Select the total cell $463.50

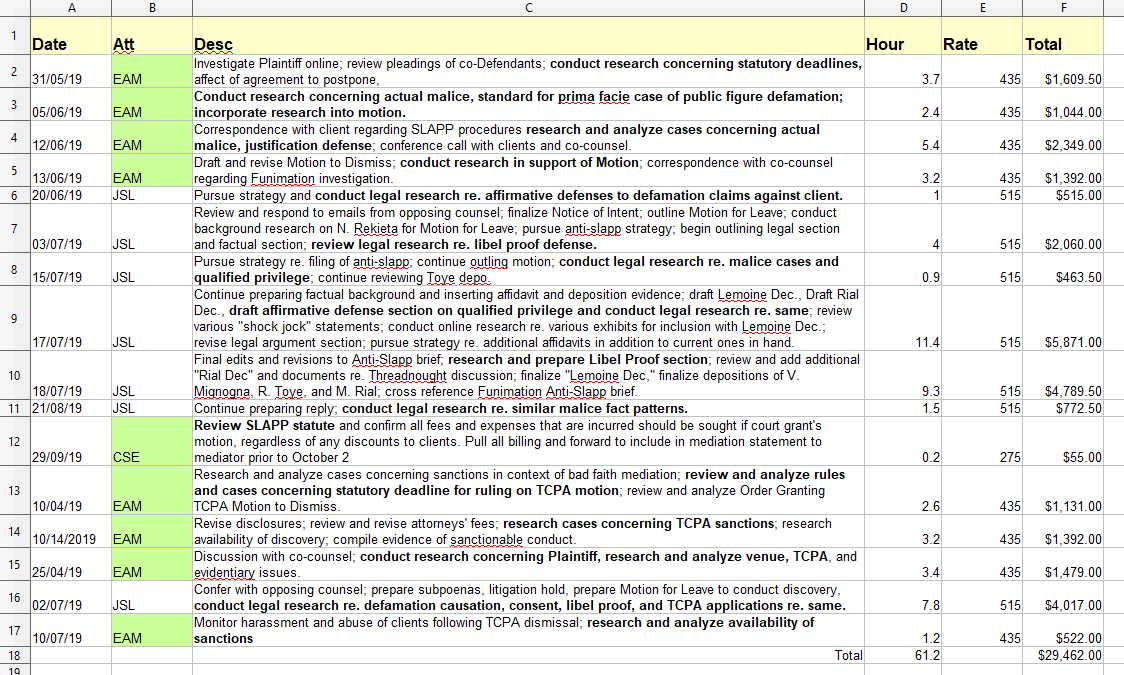point(1063,269)
